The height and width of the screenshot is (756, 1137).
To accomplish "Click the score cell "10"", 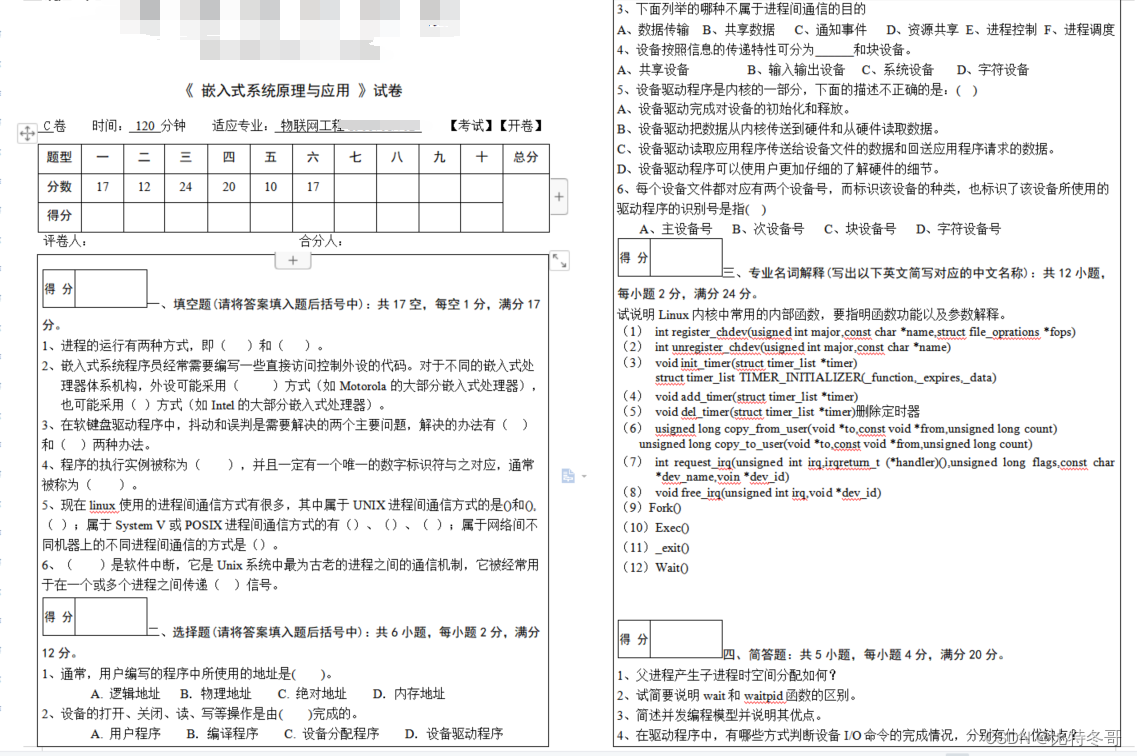I will tap(270, 187).
